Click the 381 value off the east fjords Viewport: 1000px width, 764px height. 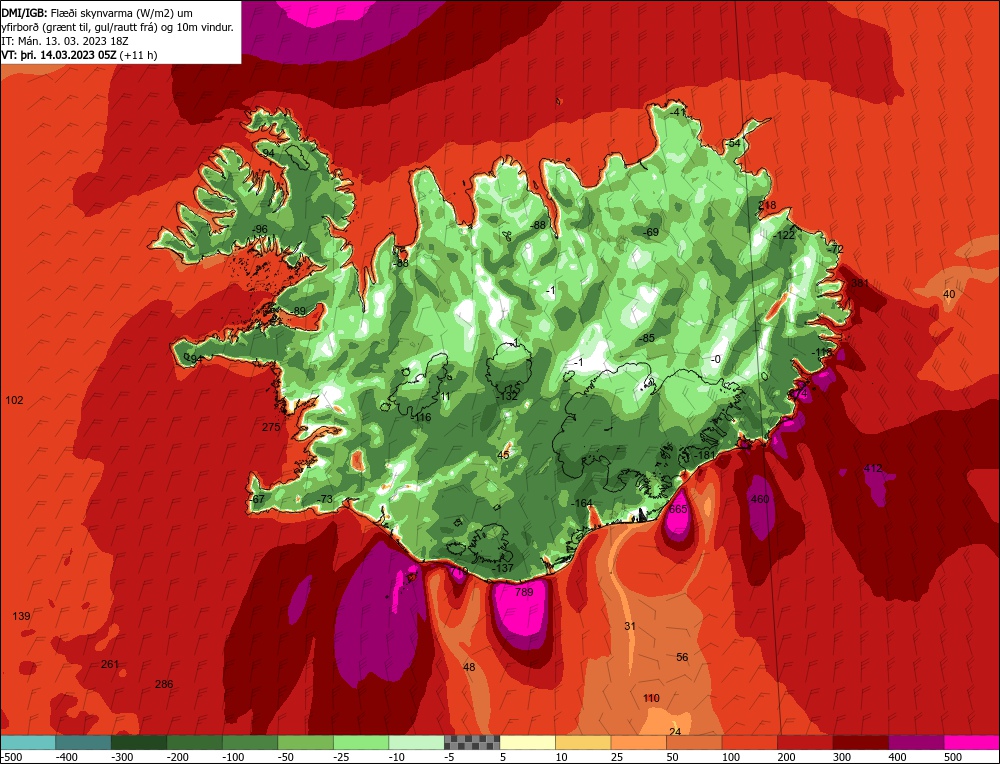(x=860, y=283)
